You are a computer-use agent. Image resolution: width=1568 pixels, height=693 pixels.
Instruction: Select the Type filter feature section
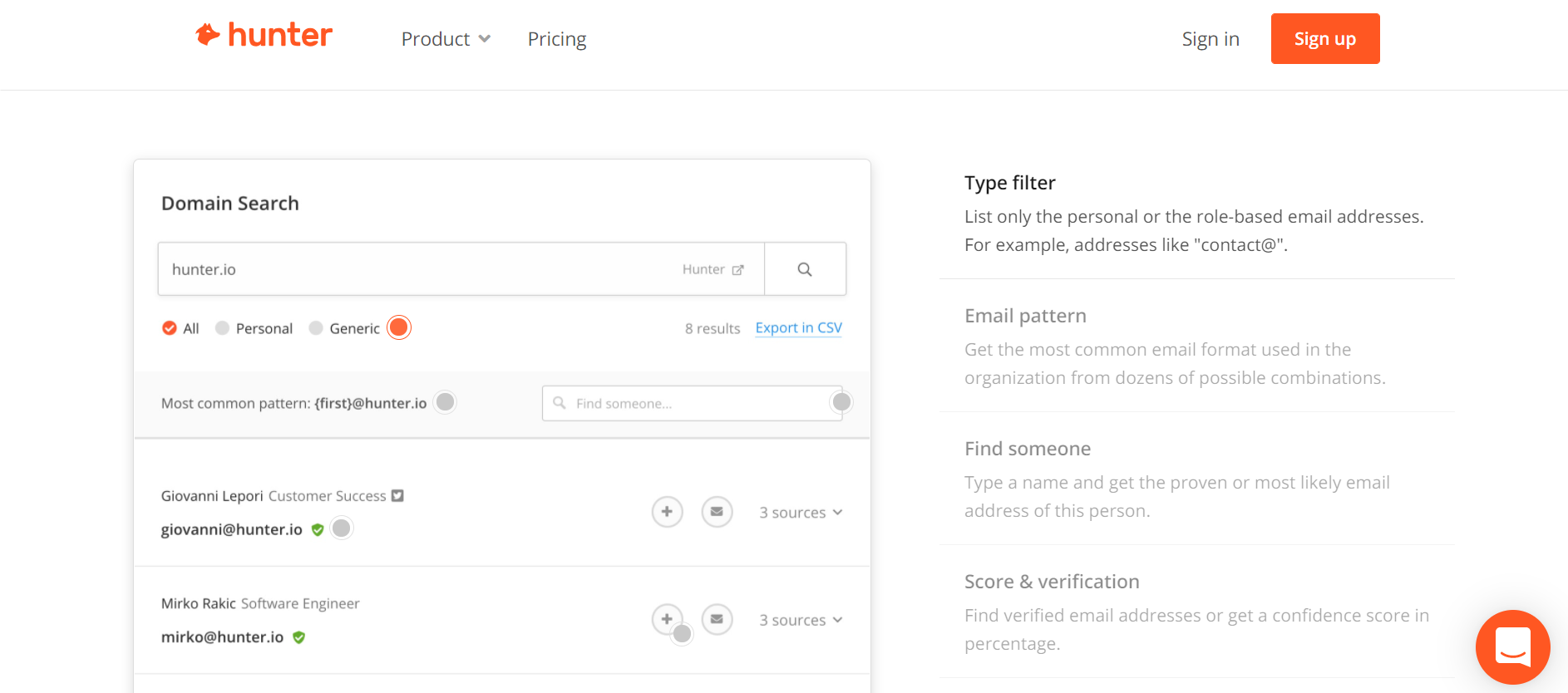(1197, 213)
